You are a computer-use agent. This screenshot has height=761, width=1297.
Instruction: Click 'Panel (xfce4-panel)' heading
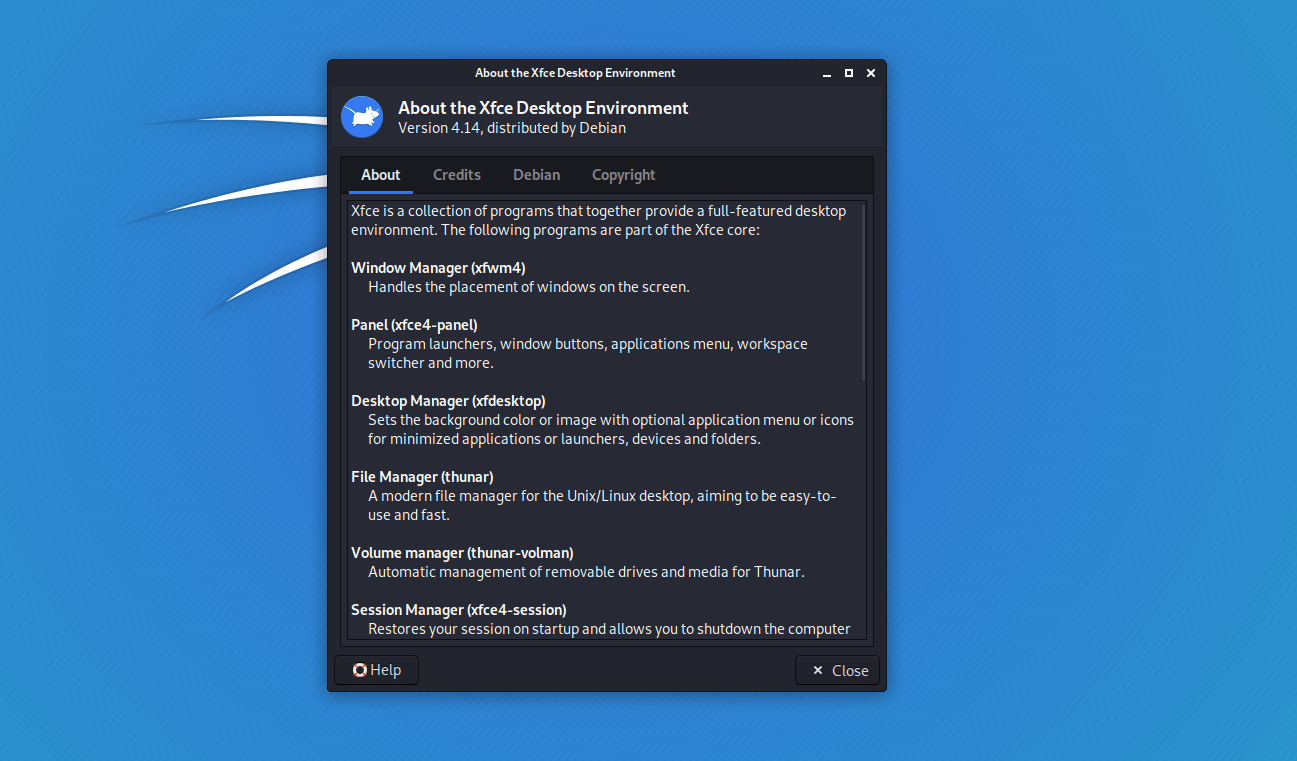click(x=414, y=325)
